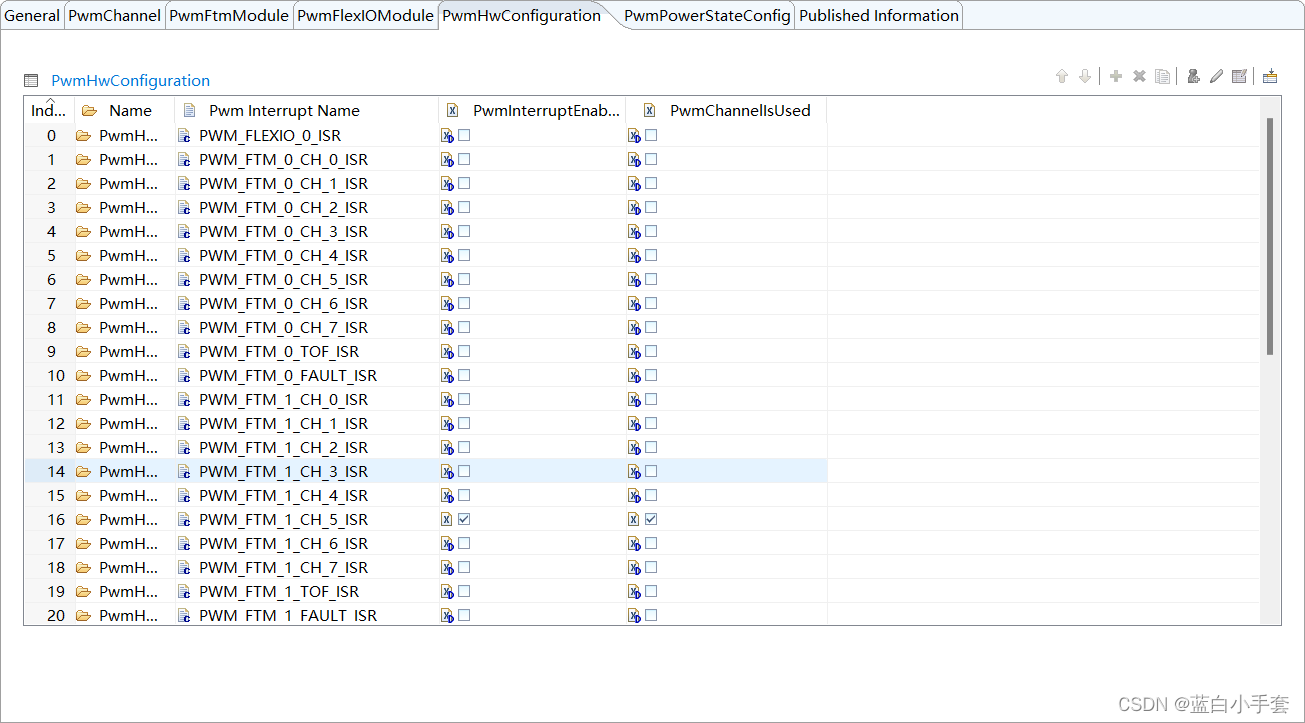Check PwmChannelIsUsed for PWM_FTM_1_TOF_ISR
Image resolution: width=1305 pixels, height=723 pixels.
coord(651,591)
